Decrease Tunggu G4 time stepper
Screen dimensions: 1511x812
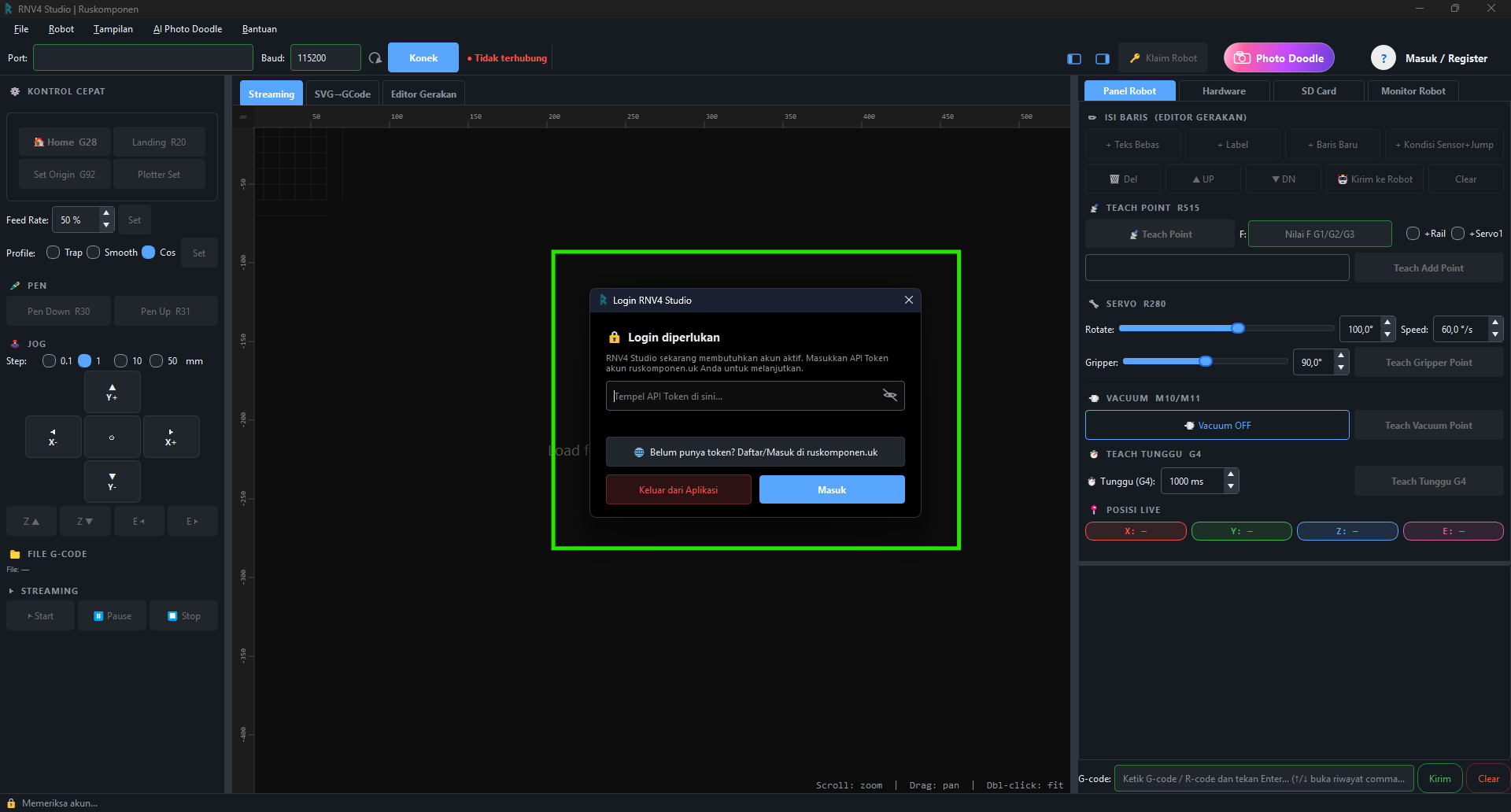pos(1231,487)
